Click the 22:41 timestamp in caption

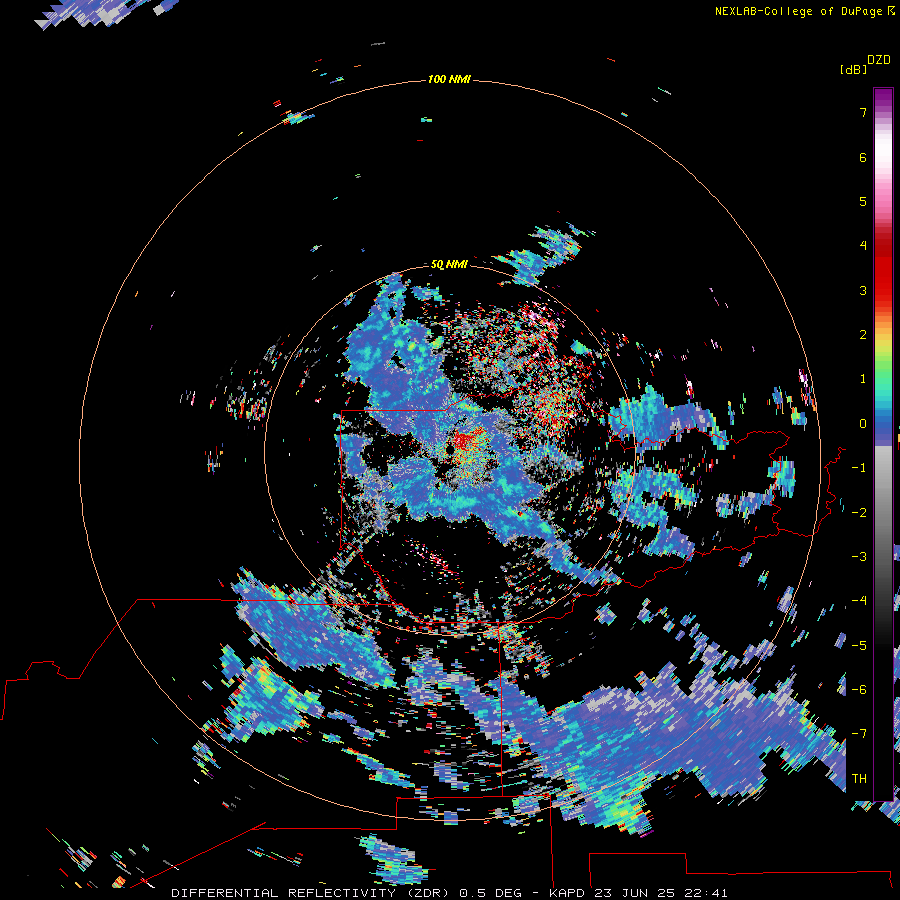point(707,893)
